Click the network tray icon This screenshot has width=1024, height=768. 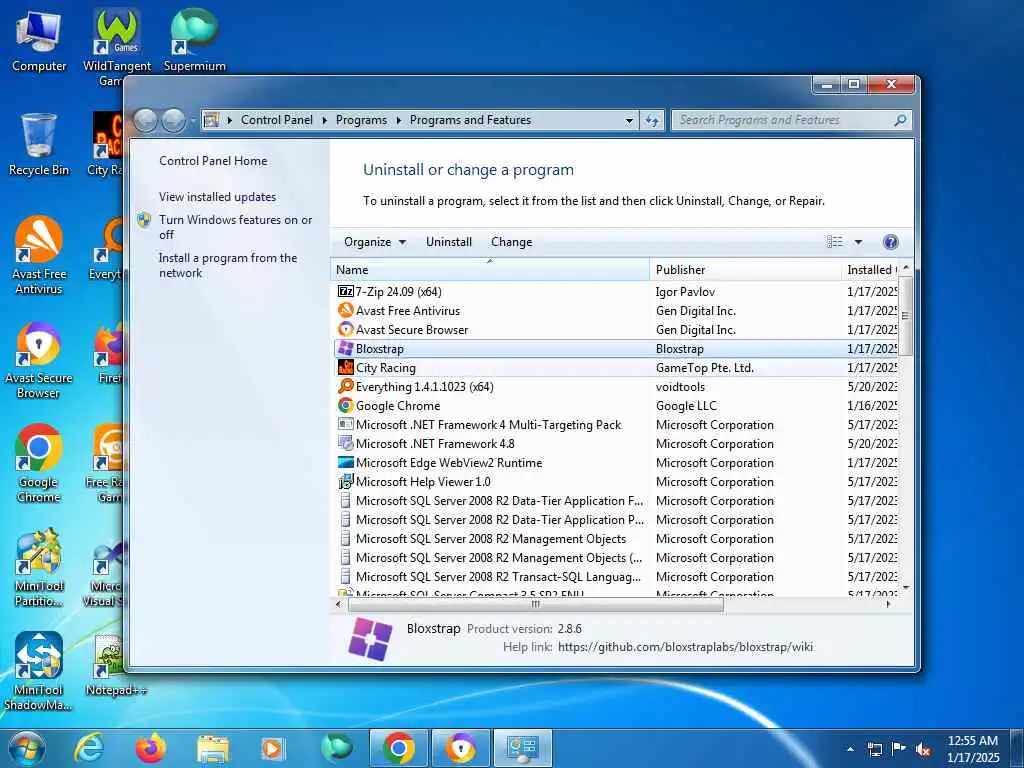coord(874,750)
